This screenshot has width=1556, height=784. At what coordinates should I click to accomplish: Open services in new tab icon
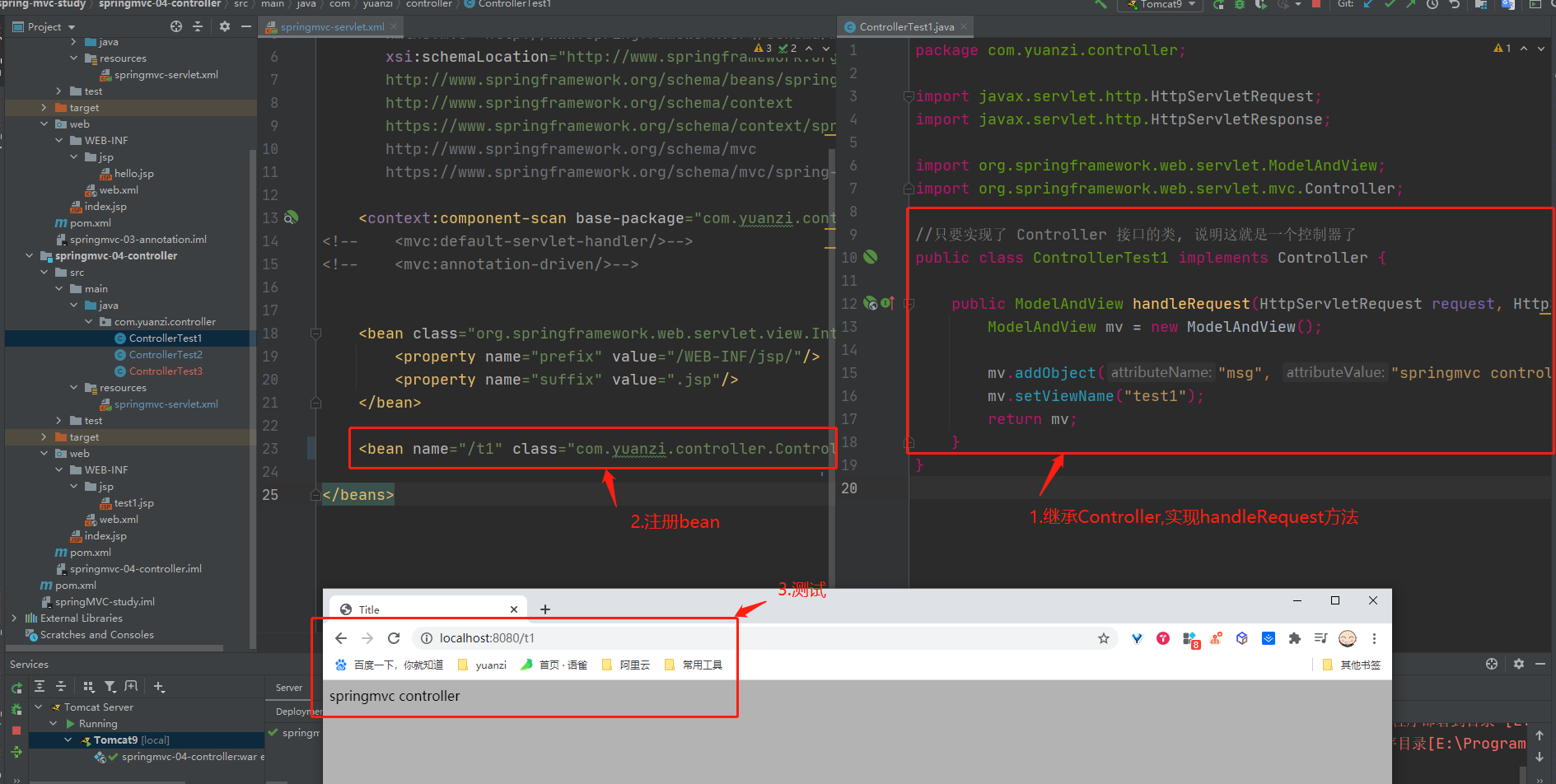coord(131,687)
